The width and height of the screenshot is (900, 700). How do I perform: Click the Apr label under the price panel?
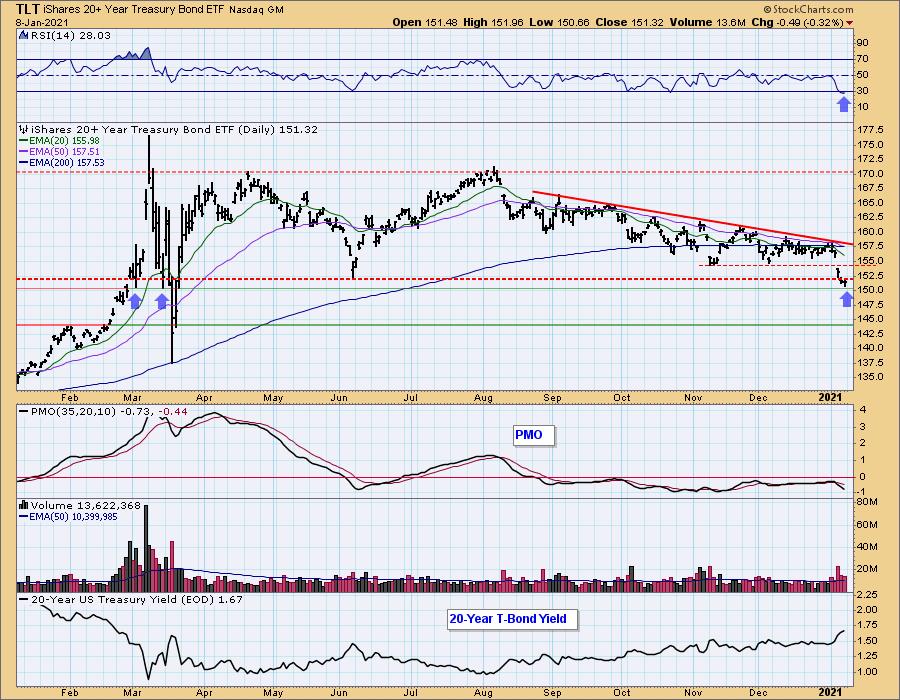(204, 398)
